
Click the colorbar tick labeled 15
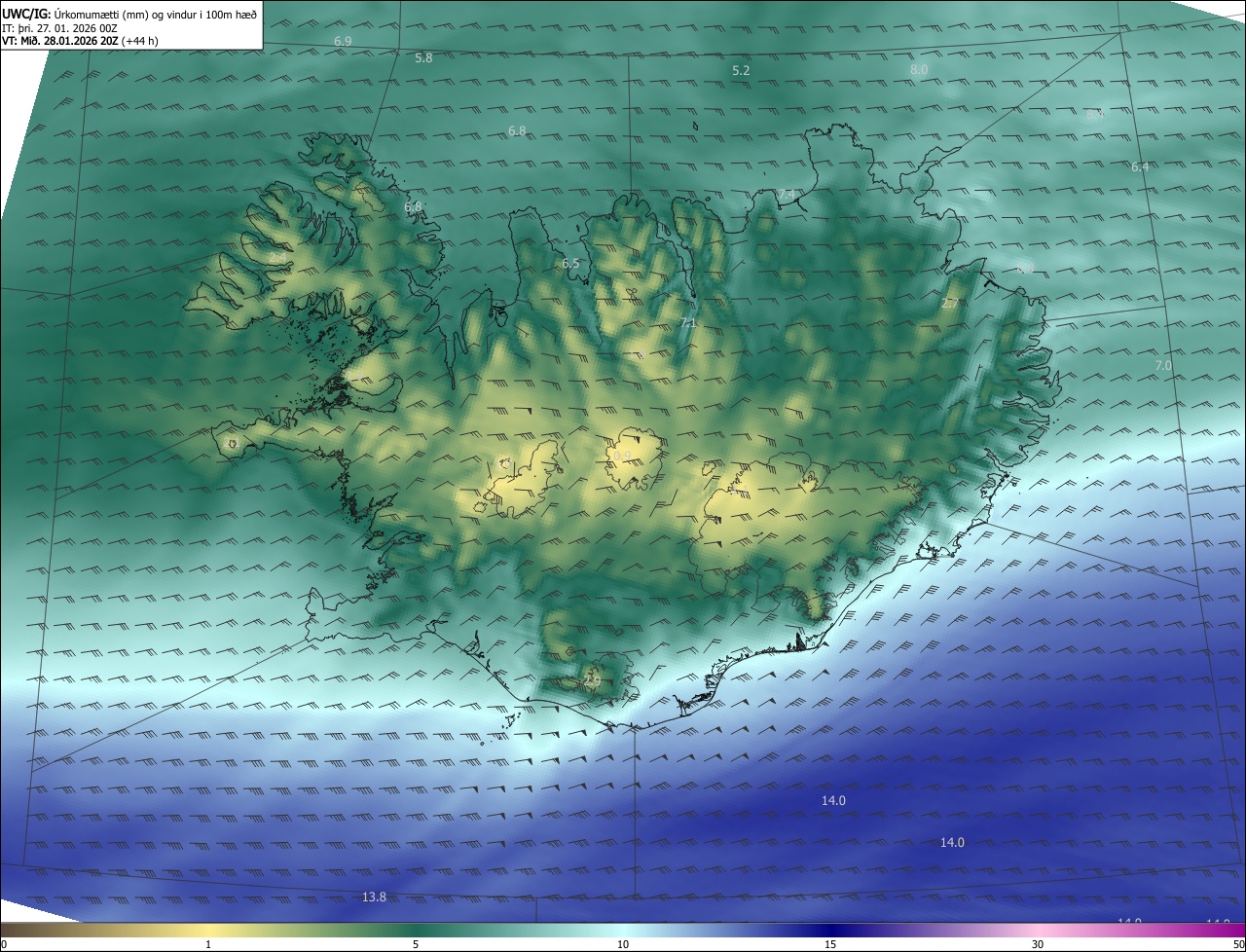tap(830, 944)
